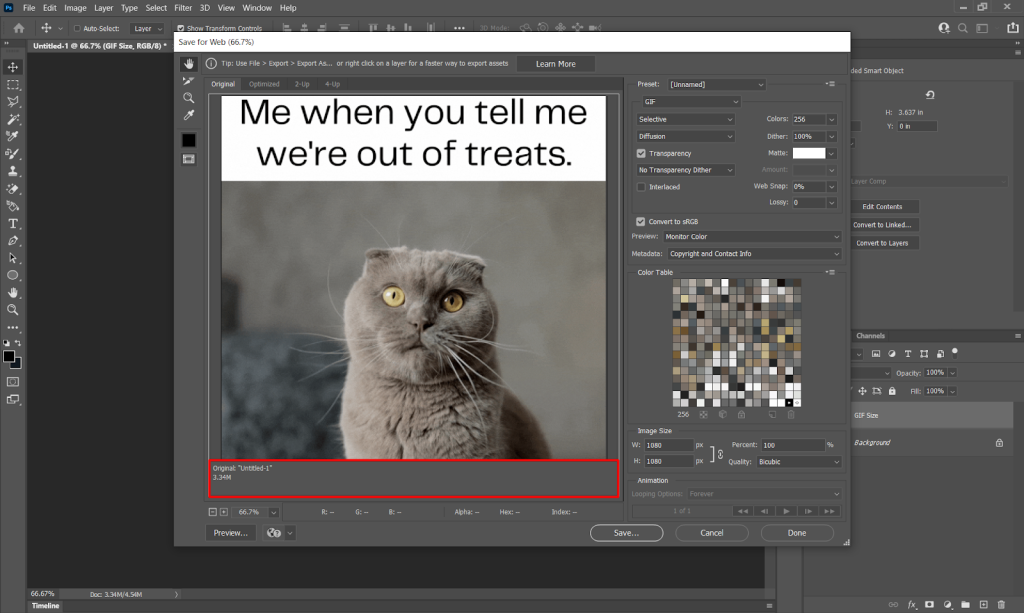Select the Lasso tool
This screenshot has height=613, width=1024.
point(12,102)
